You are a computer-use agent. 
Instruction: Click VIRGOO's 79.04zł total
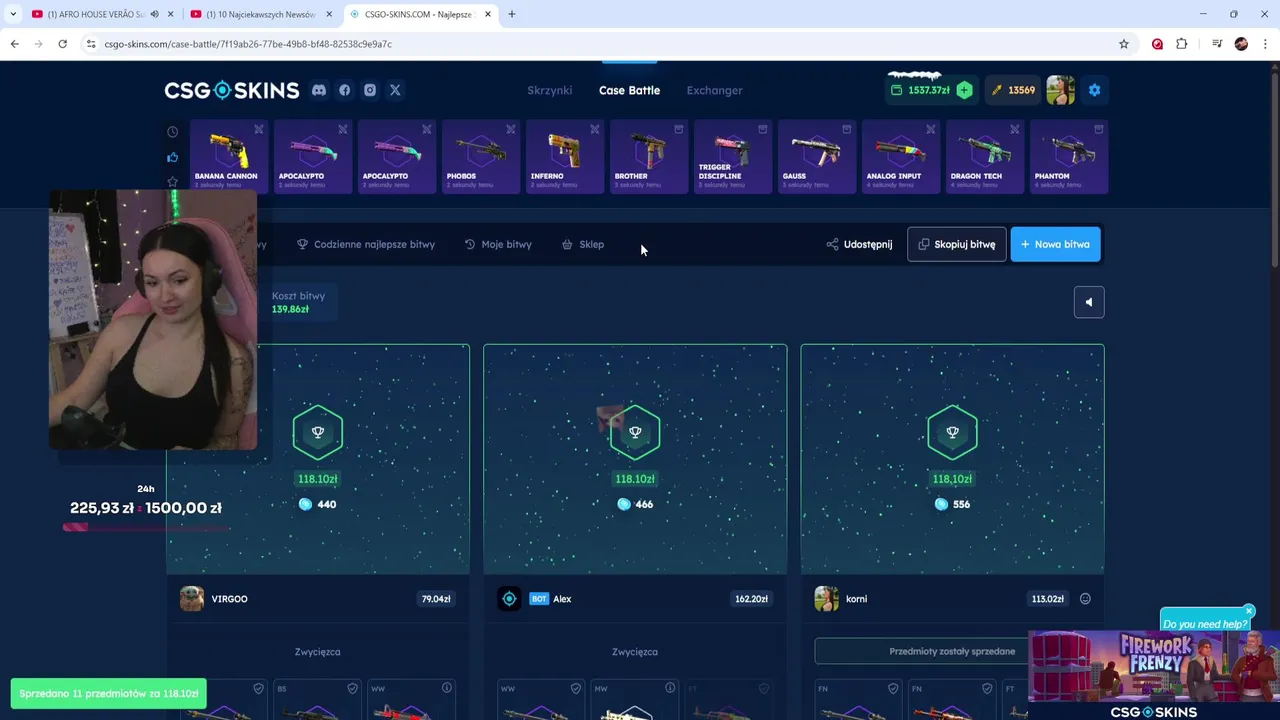(436, 599)
